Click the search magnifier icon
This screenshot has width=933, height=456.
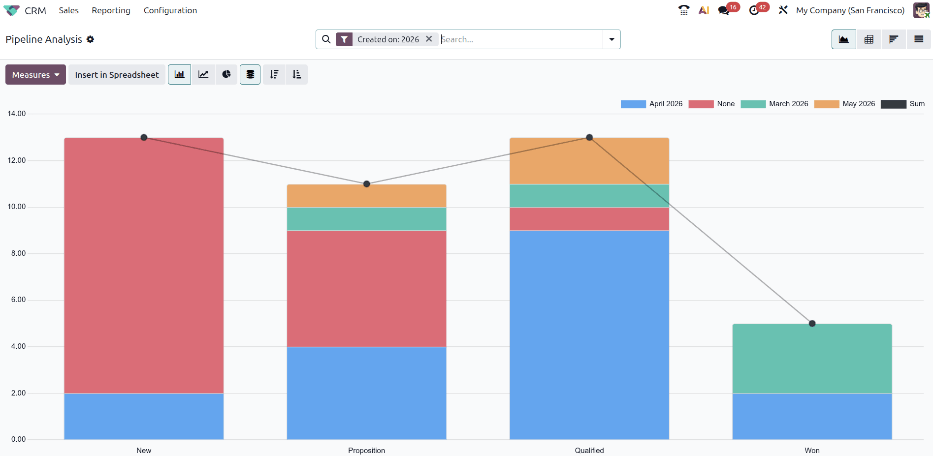(x=325, y=39)
